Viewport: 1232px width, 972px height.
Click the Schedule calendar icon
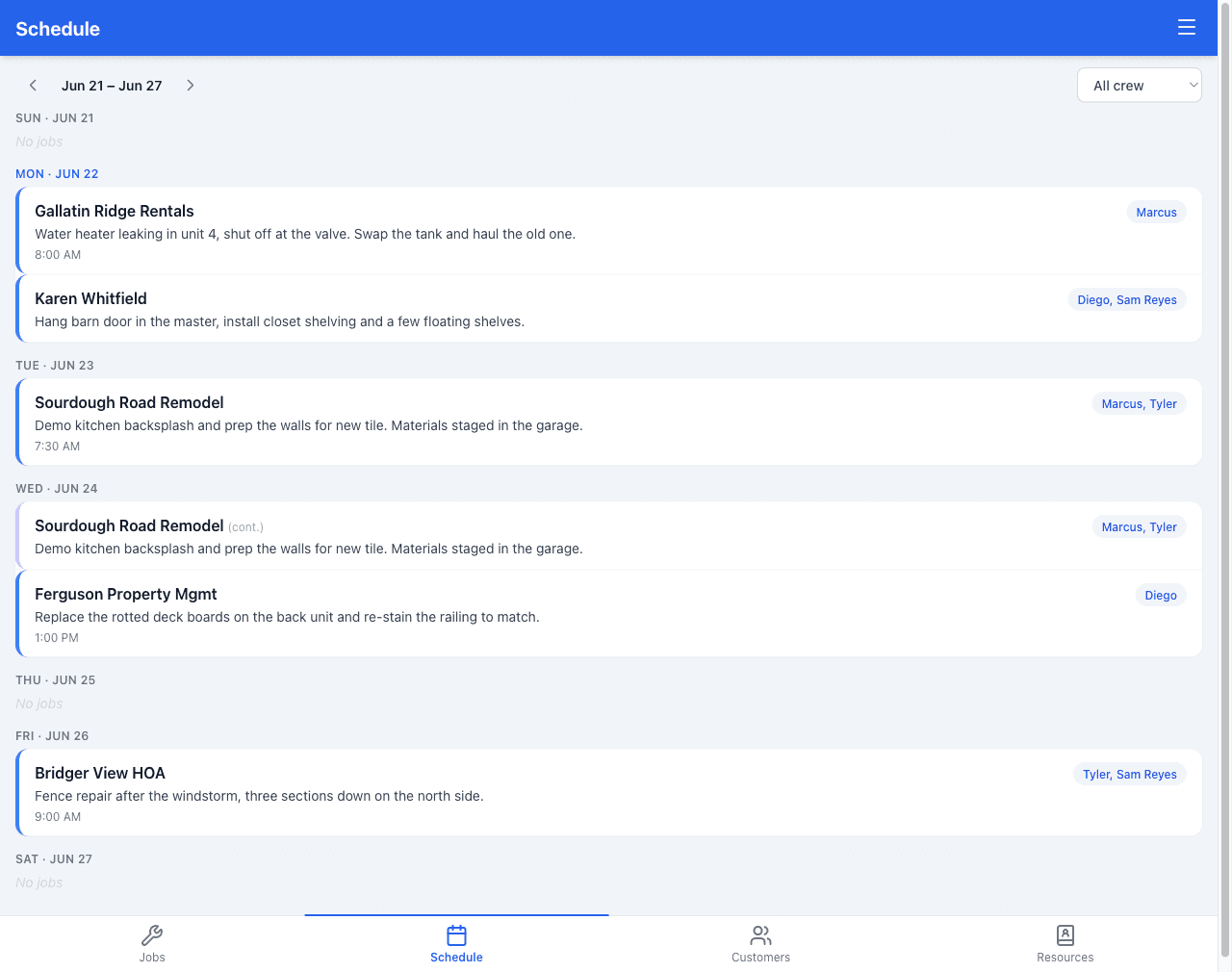pos(457,935)
